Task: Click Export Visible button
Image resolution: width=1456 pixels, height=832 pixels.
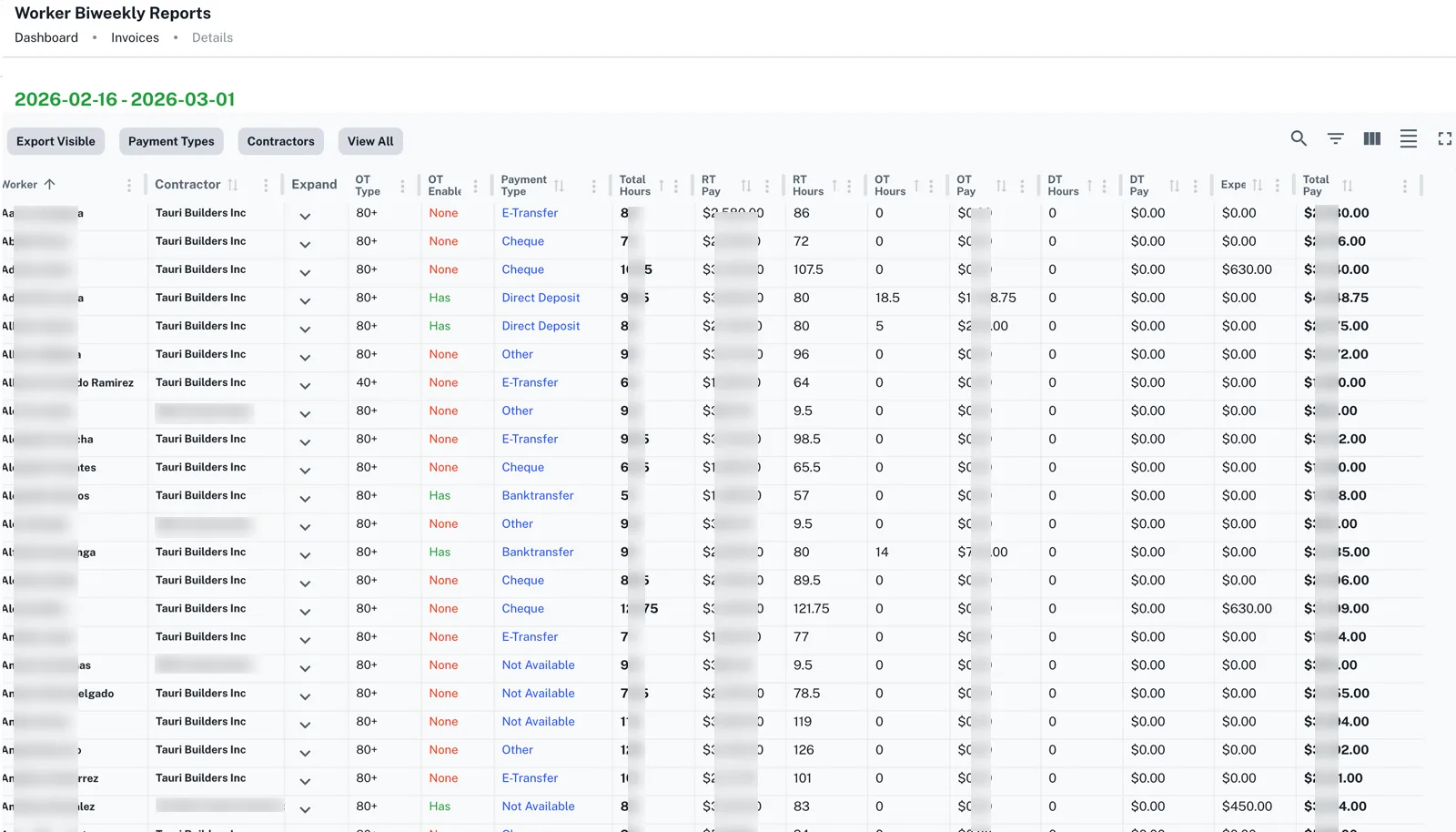Action: pos(56,141)
